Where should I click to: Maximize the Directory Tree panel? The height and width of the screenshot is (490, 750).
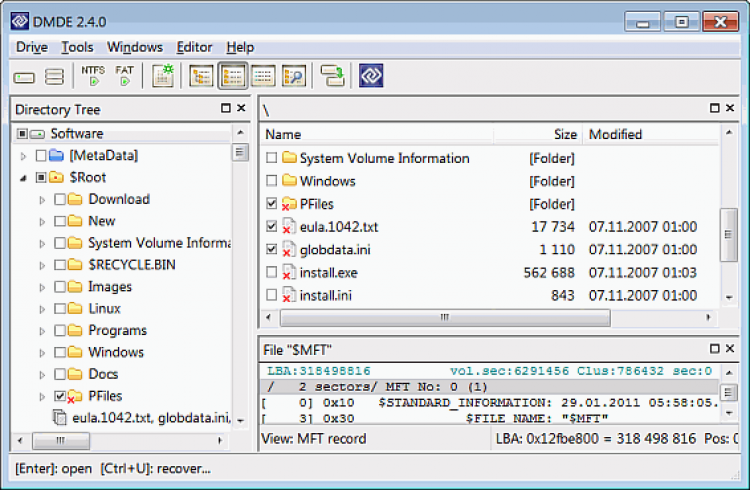226,108
